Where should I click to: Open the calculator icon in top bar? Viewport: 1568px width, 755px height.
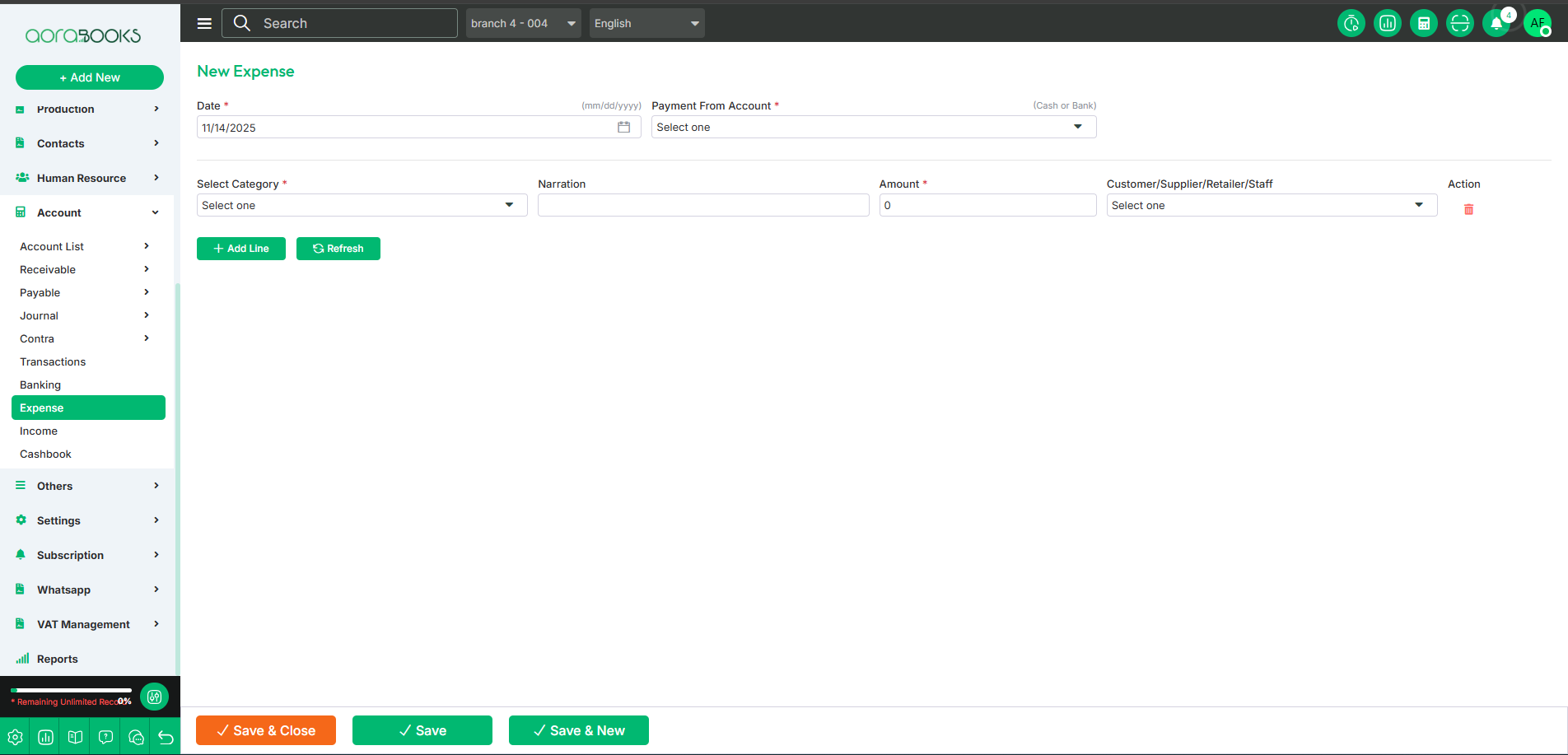(x=1423, y=23)
